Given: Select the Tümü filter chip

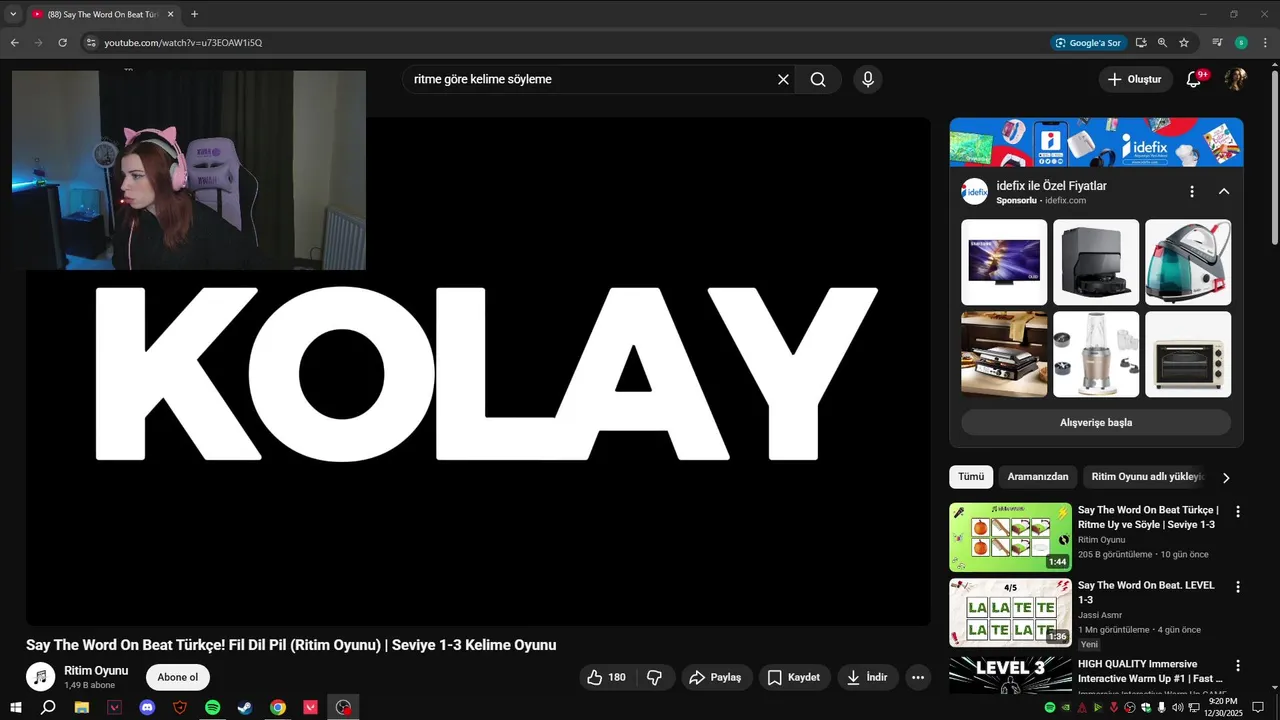Looking at the screenshot, I should click(971, 477).
